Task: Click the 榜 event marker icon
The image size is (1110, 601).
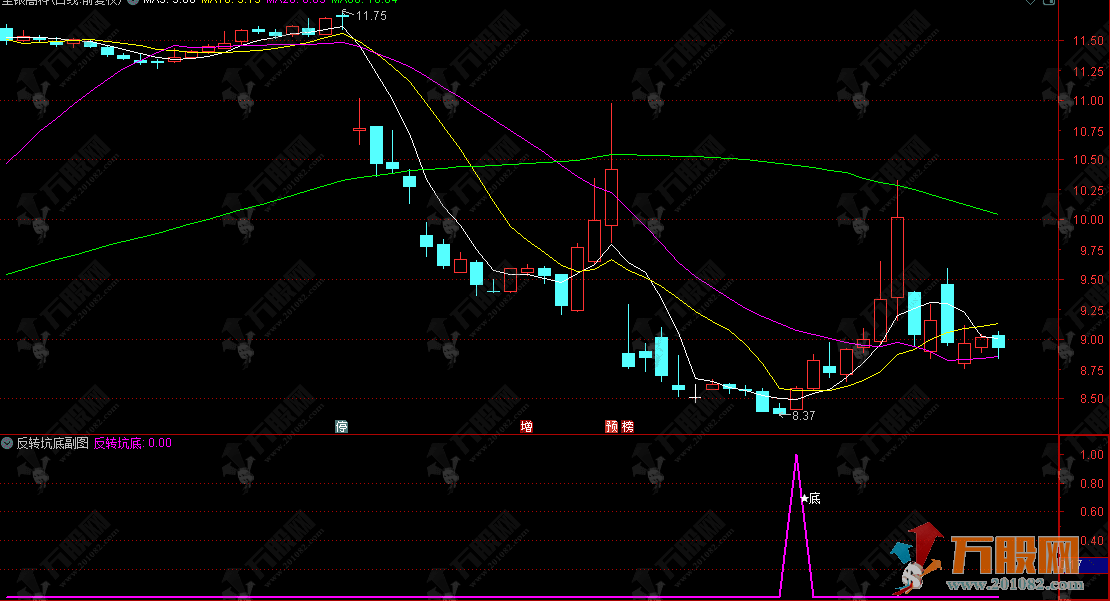Action: [x=627, y=426]
